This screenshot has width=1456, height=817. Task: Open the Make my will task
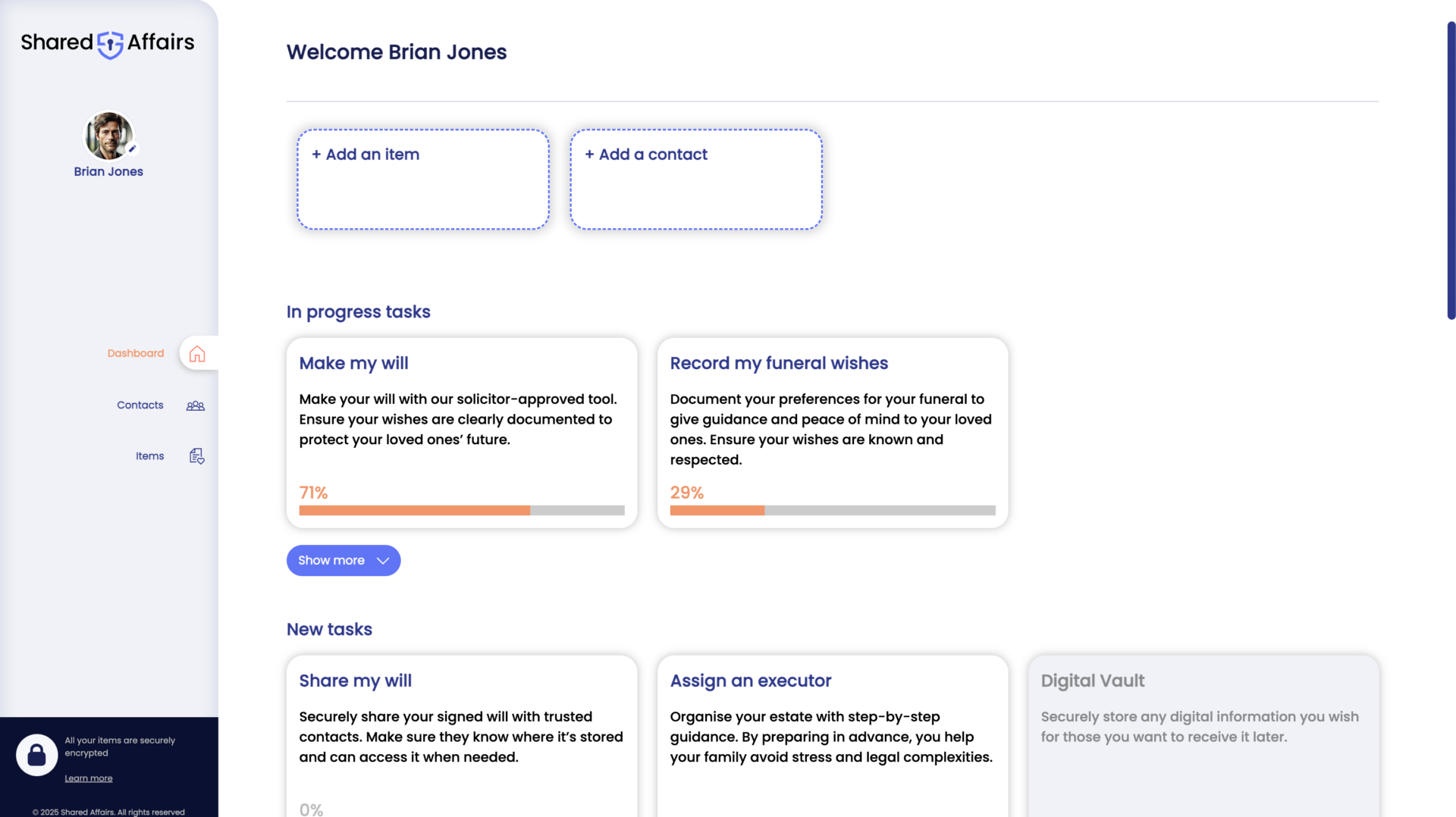tap(462, 433)
